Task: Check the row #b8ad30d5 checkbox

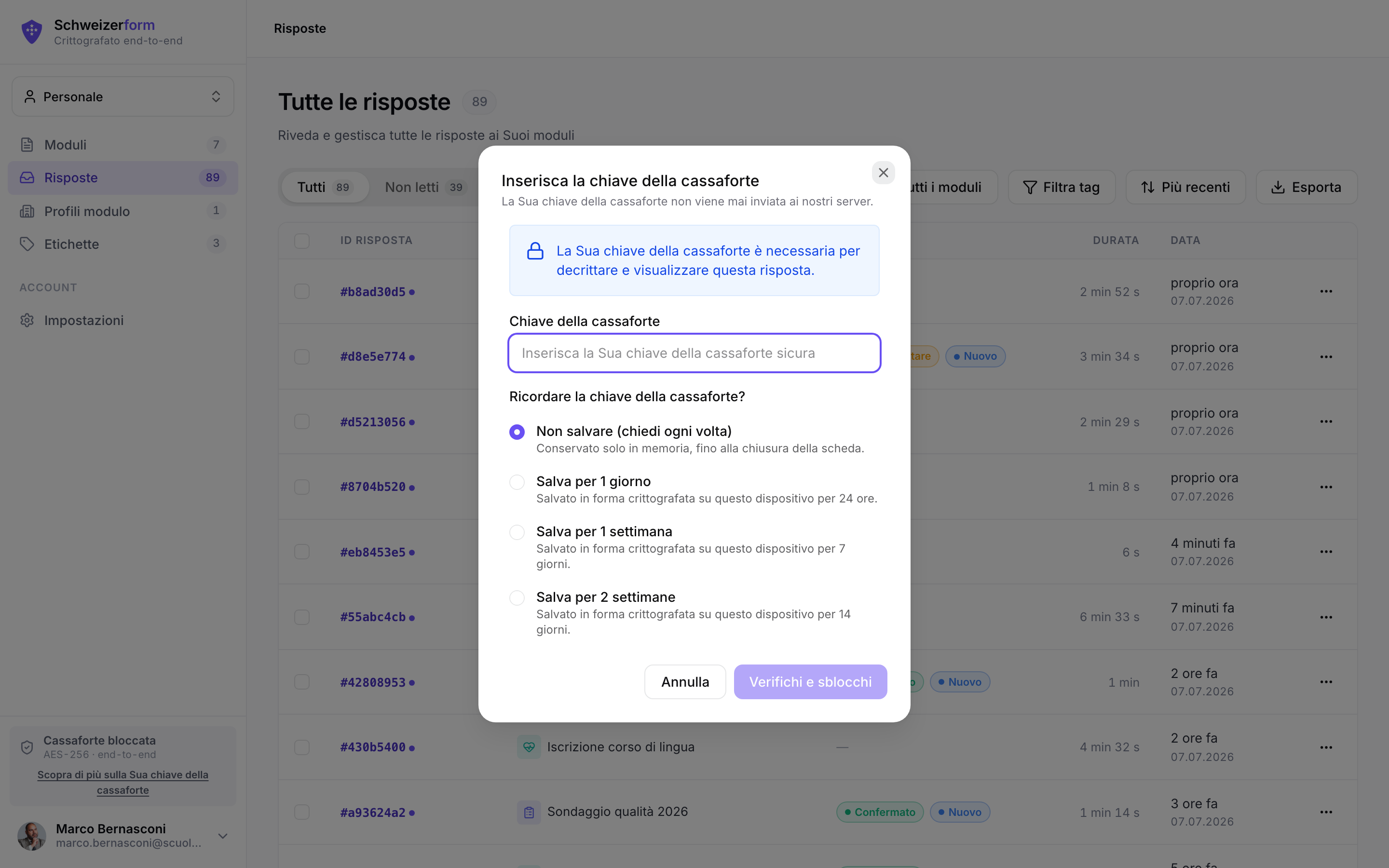Action: click(302, 292)
